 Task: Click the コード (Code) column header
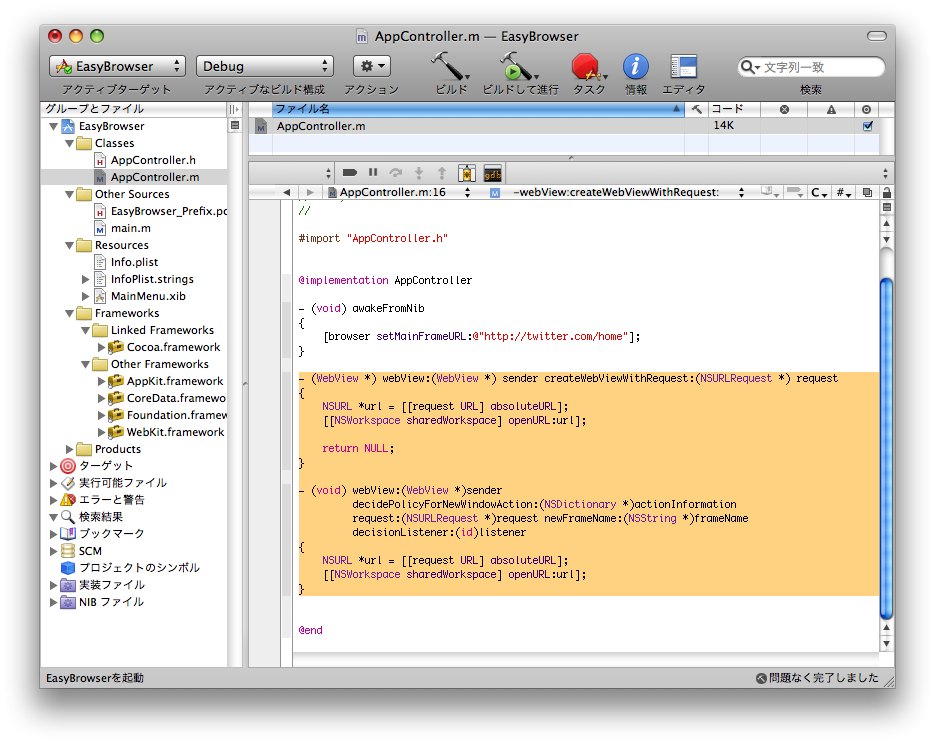[x=735, y=109]
